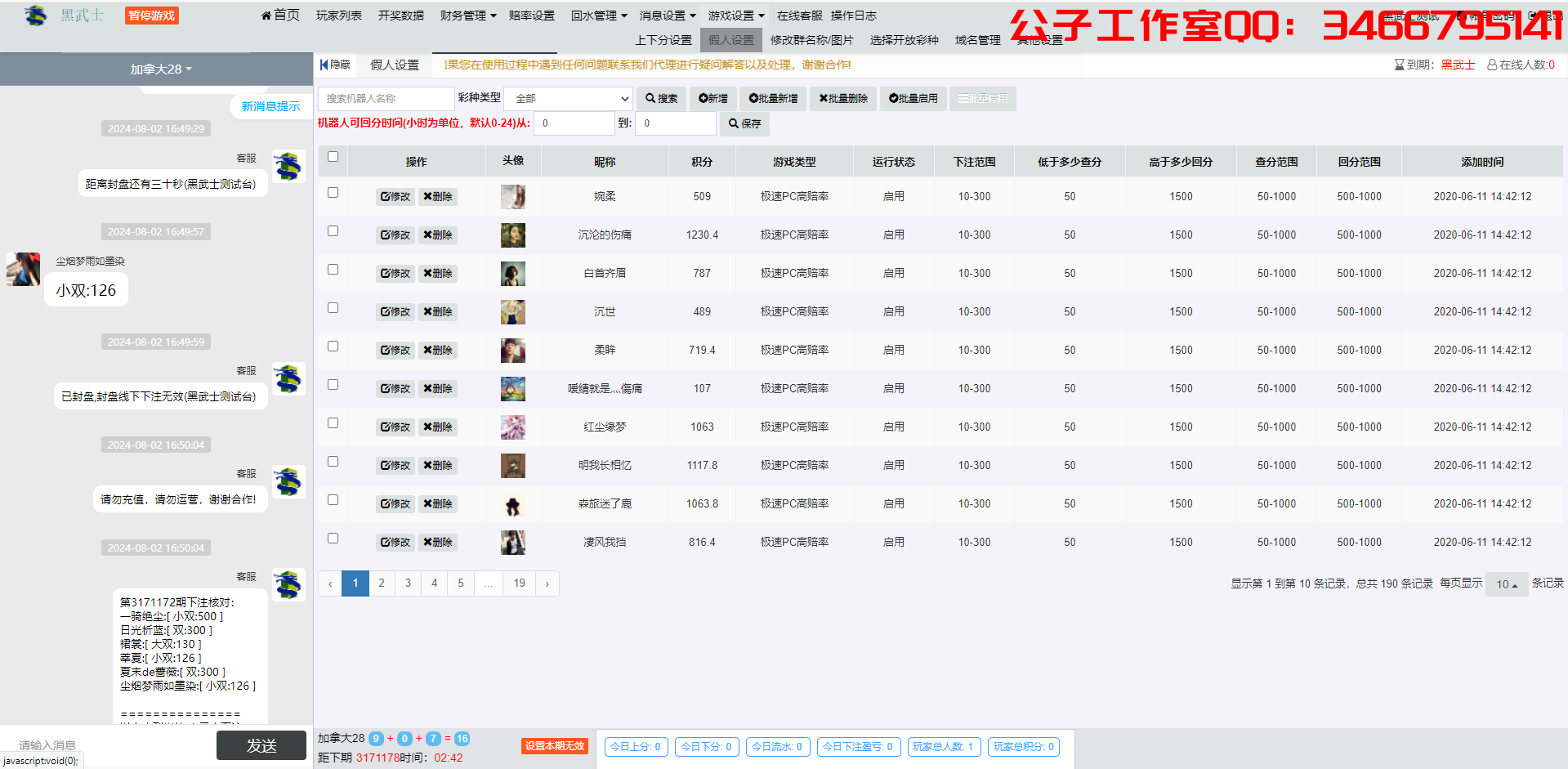
Task: Check the box for row 明我长相忆
Action: click(x=333, y=462)
